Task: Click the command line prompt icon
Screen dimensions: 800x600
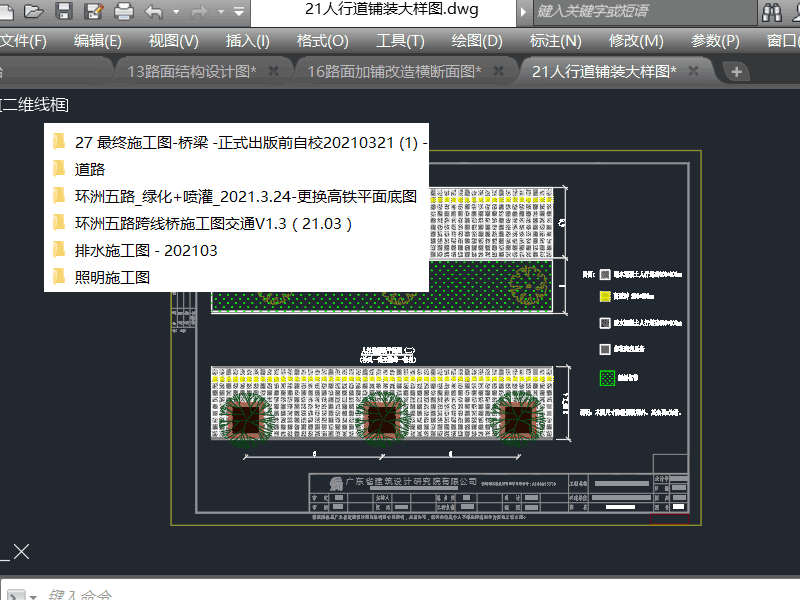Action: [16, 595]
